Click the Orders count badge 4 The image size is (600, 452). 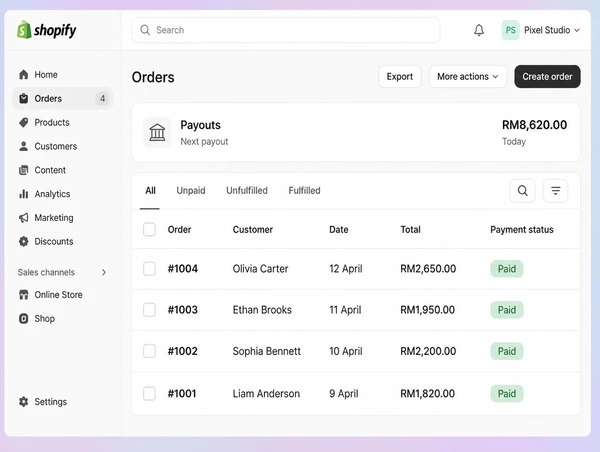click(x=102, y=98)
